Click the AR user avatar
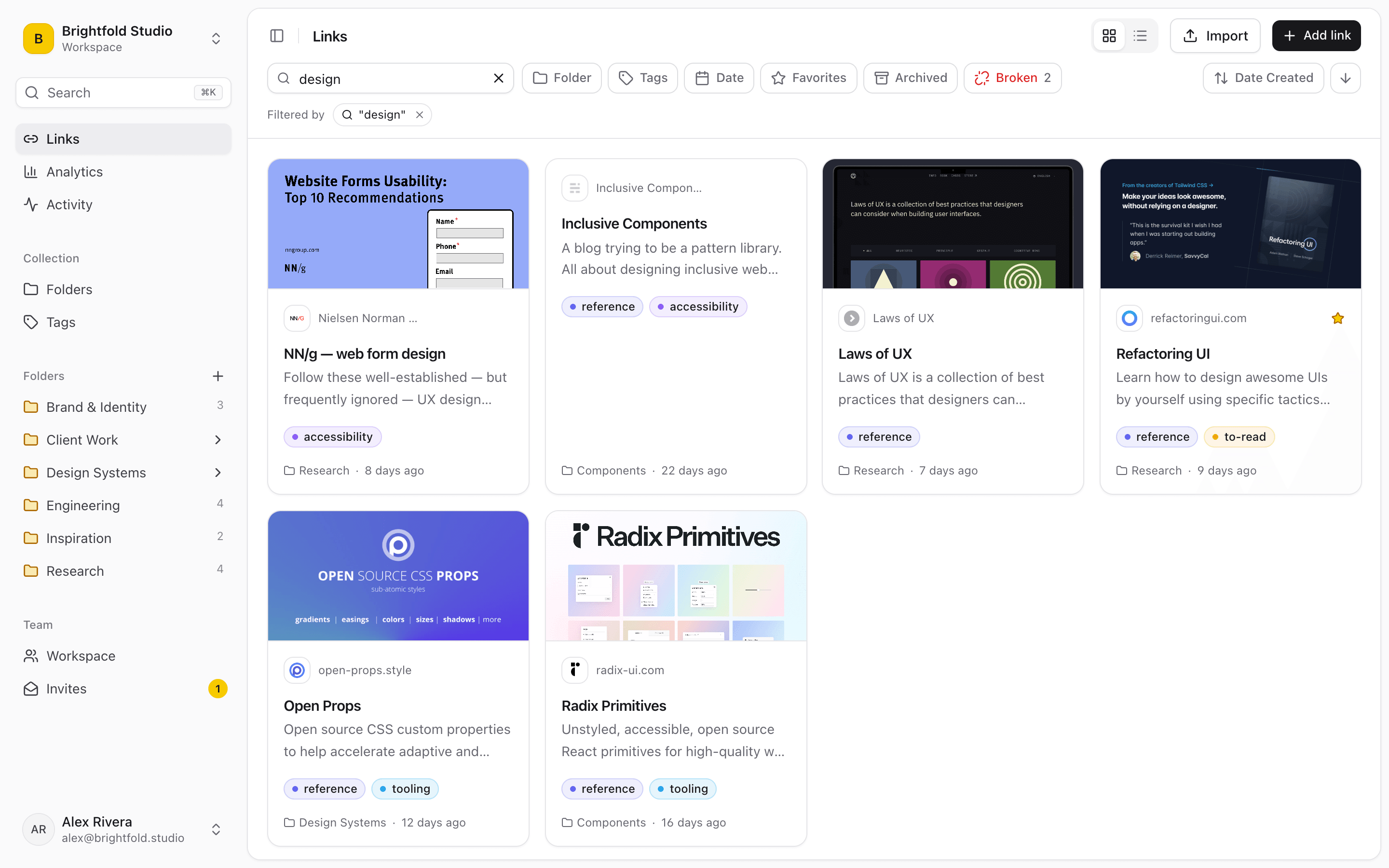1389x868 pixels. point(39,829)
